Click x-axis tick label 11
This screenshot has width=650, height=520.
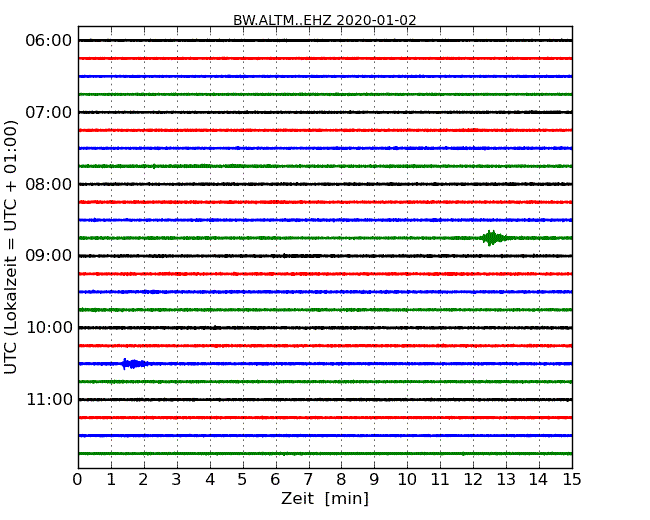(440, 480)
